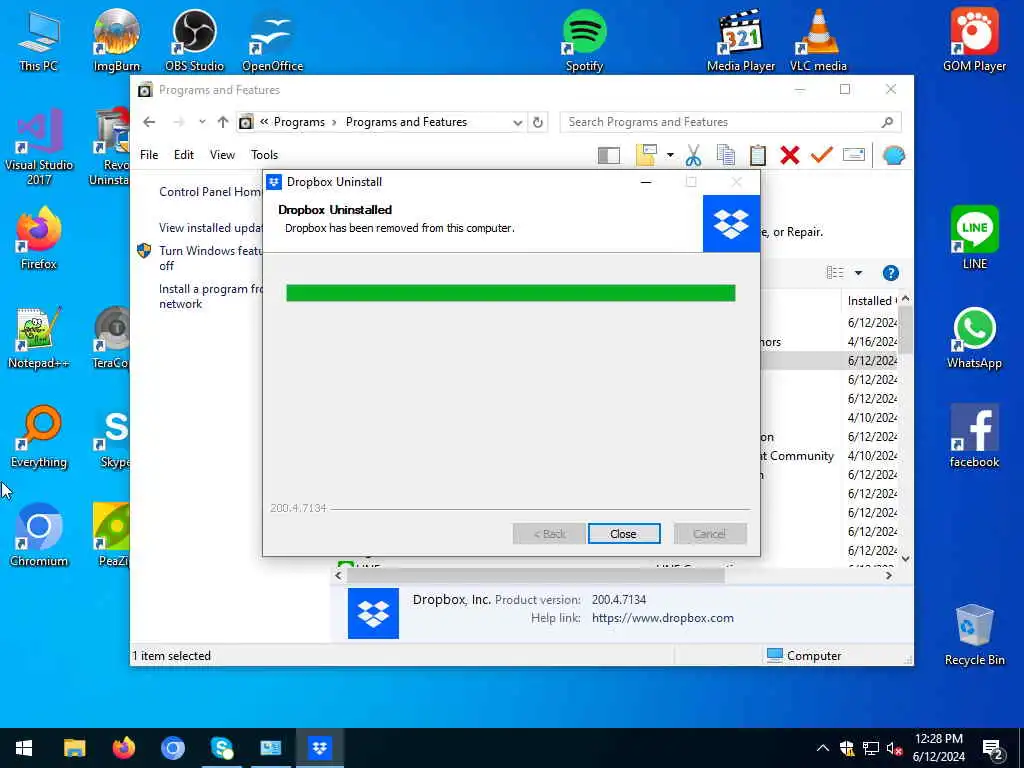Open VLC media player shortcut

(818, 40)
